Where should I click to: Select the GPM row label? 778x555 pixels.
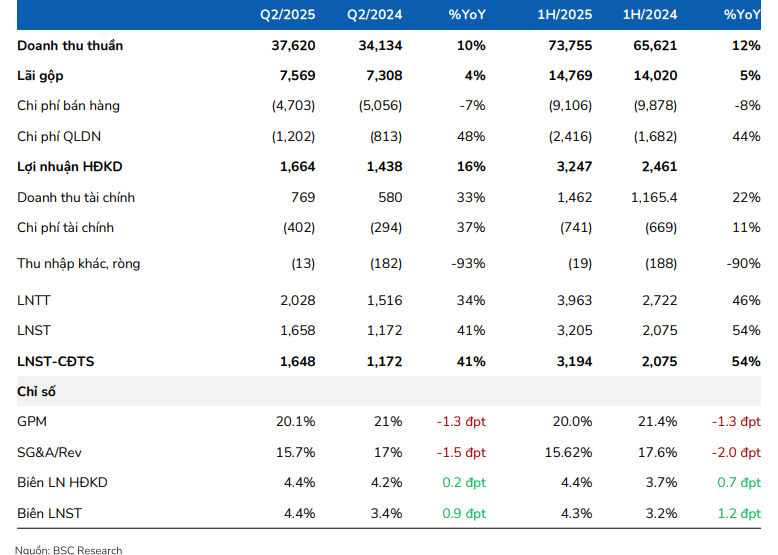point(33,423)
